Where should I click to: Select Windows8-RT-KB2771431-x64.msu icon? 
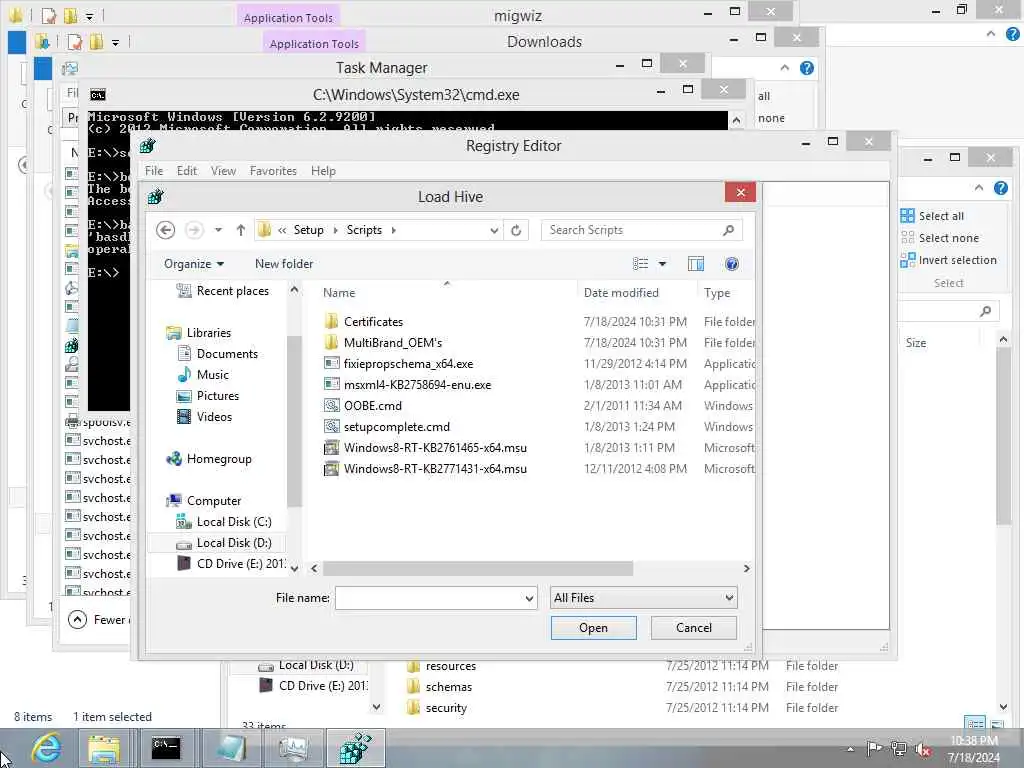point(332,468)
